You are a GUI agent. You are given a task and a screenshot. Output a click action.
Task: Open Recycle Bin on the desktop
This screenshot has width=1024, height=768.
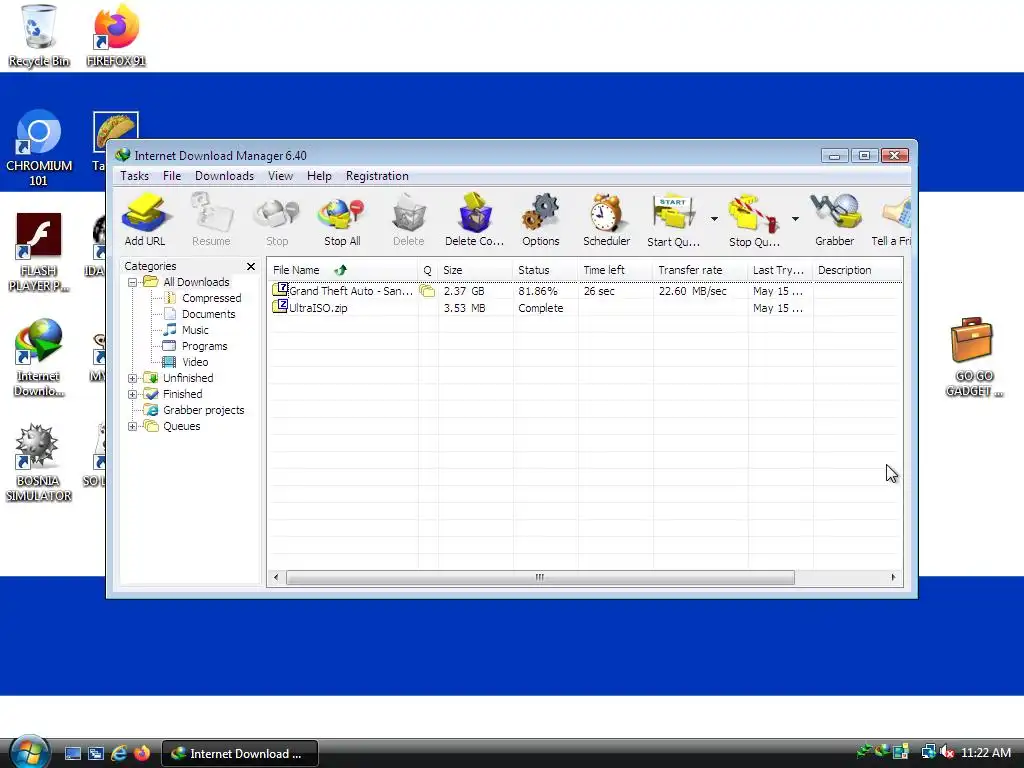pos(39,37)
